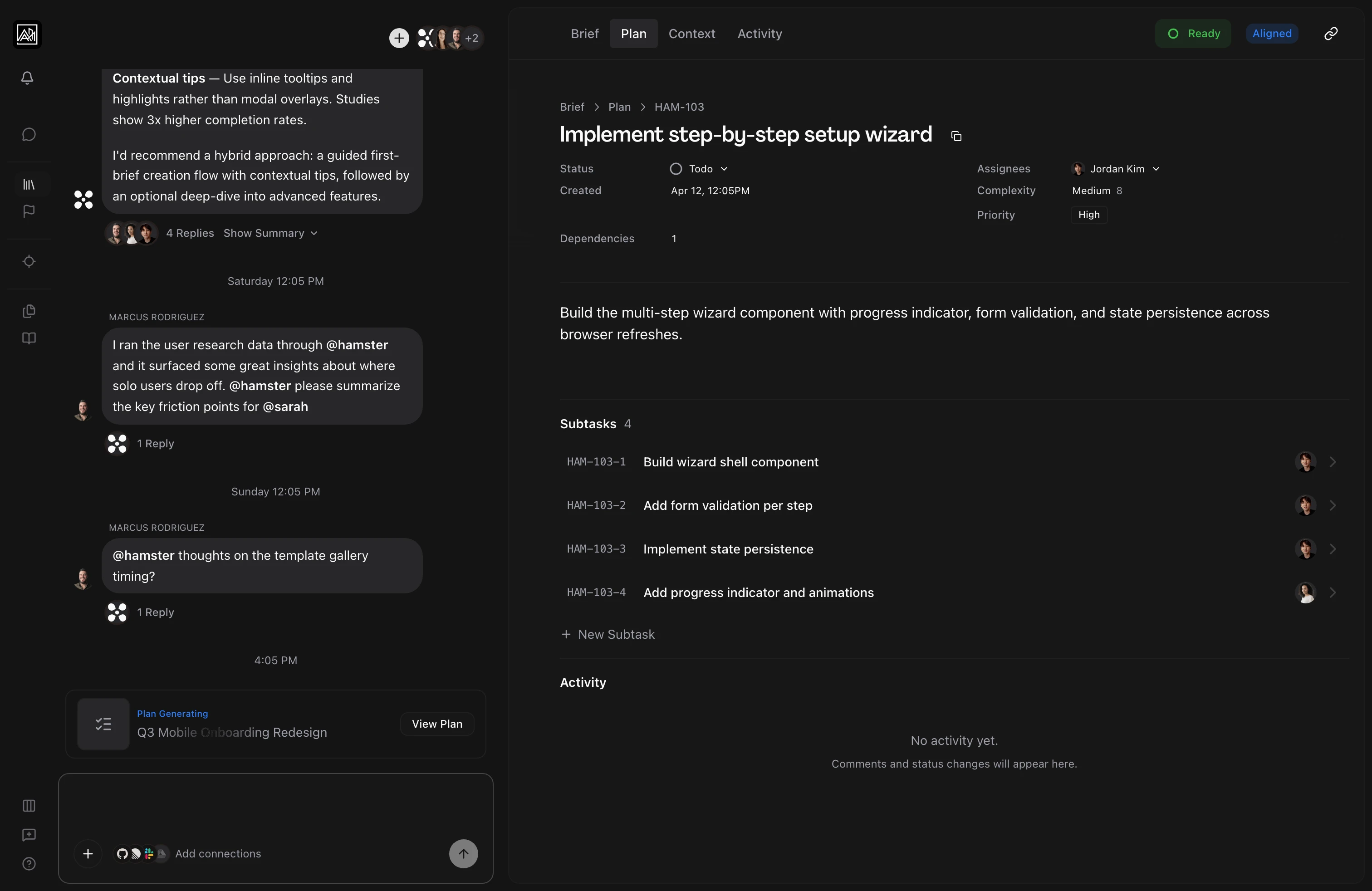Click New Subtask below the subtask list
This screenshot has height=891, width=1372.
coord(608,634)
